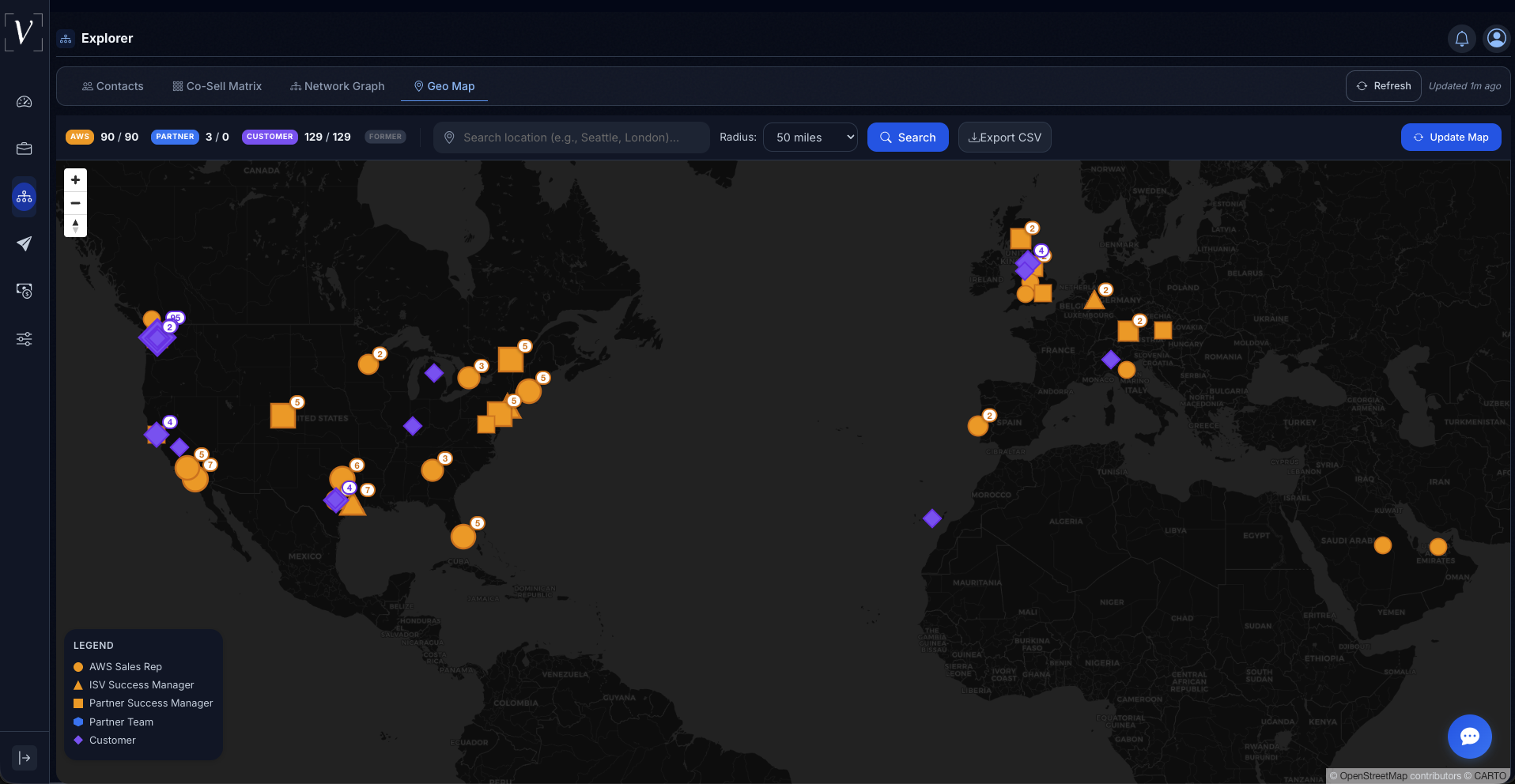Toggle the FORMER filter chip
The image size is (1515, 784).
point(385,137)
